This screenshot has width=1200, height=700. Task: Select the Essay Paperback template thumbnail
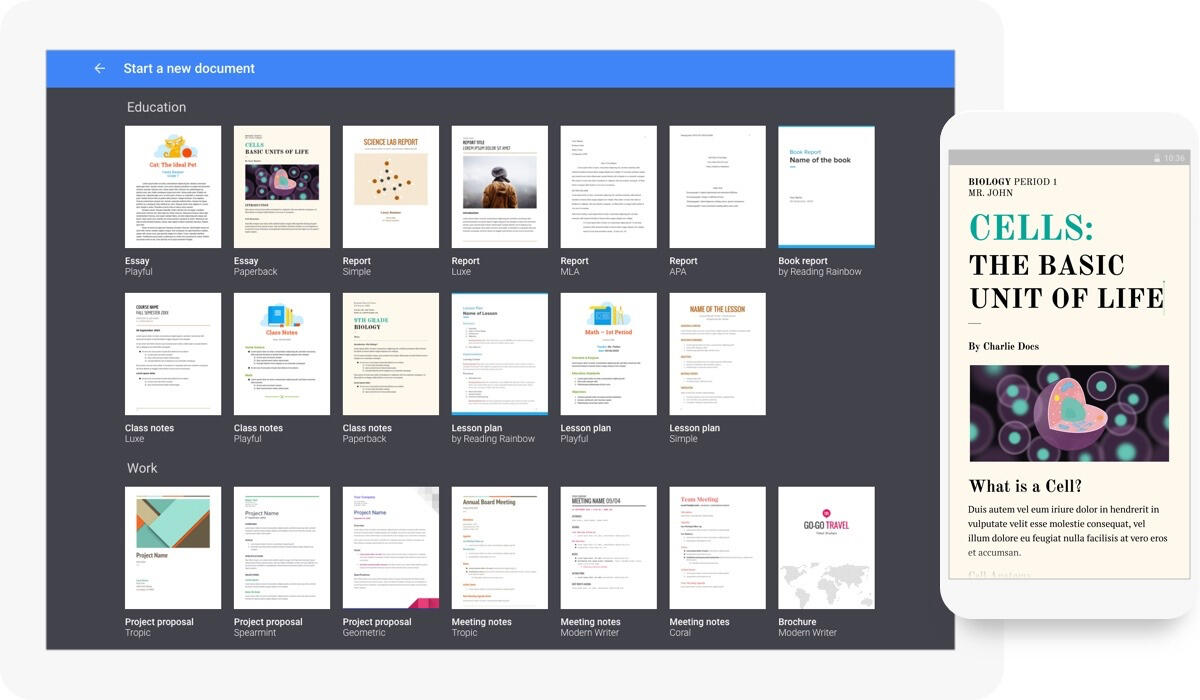pyautogui.click(x=282, y=187)
